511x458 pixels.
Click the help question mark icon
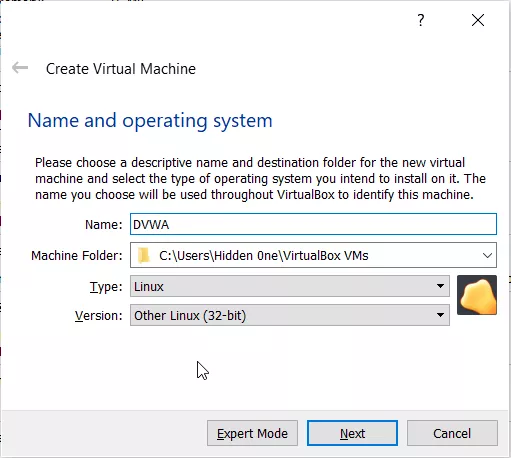(421, 20)
